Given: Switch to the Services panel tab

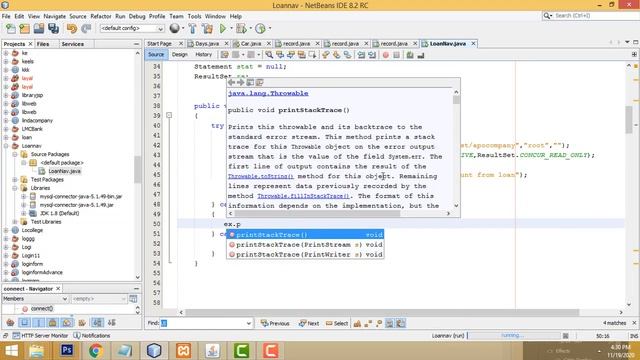Looking at the screenshot, I should tap(73, 44).
